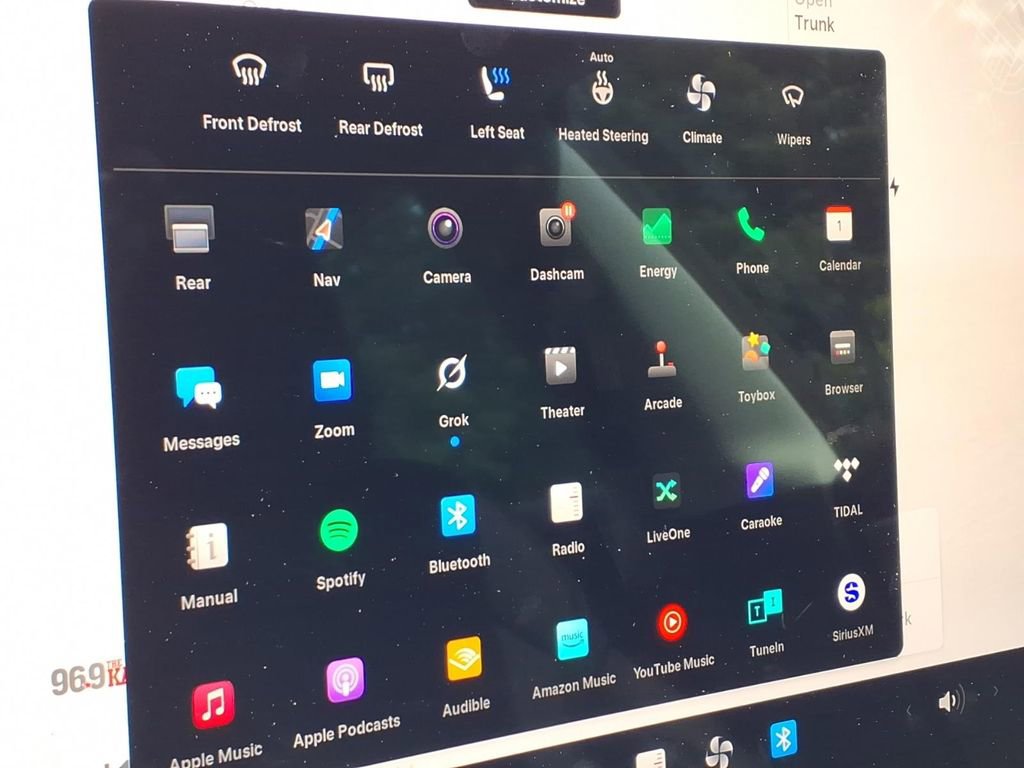Decrease volume with left chevron

[x=910, y=710]
